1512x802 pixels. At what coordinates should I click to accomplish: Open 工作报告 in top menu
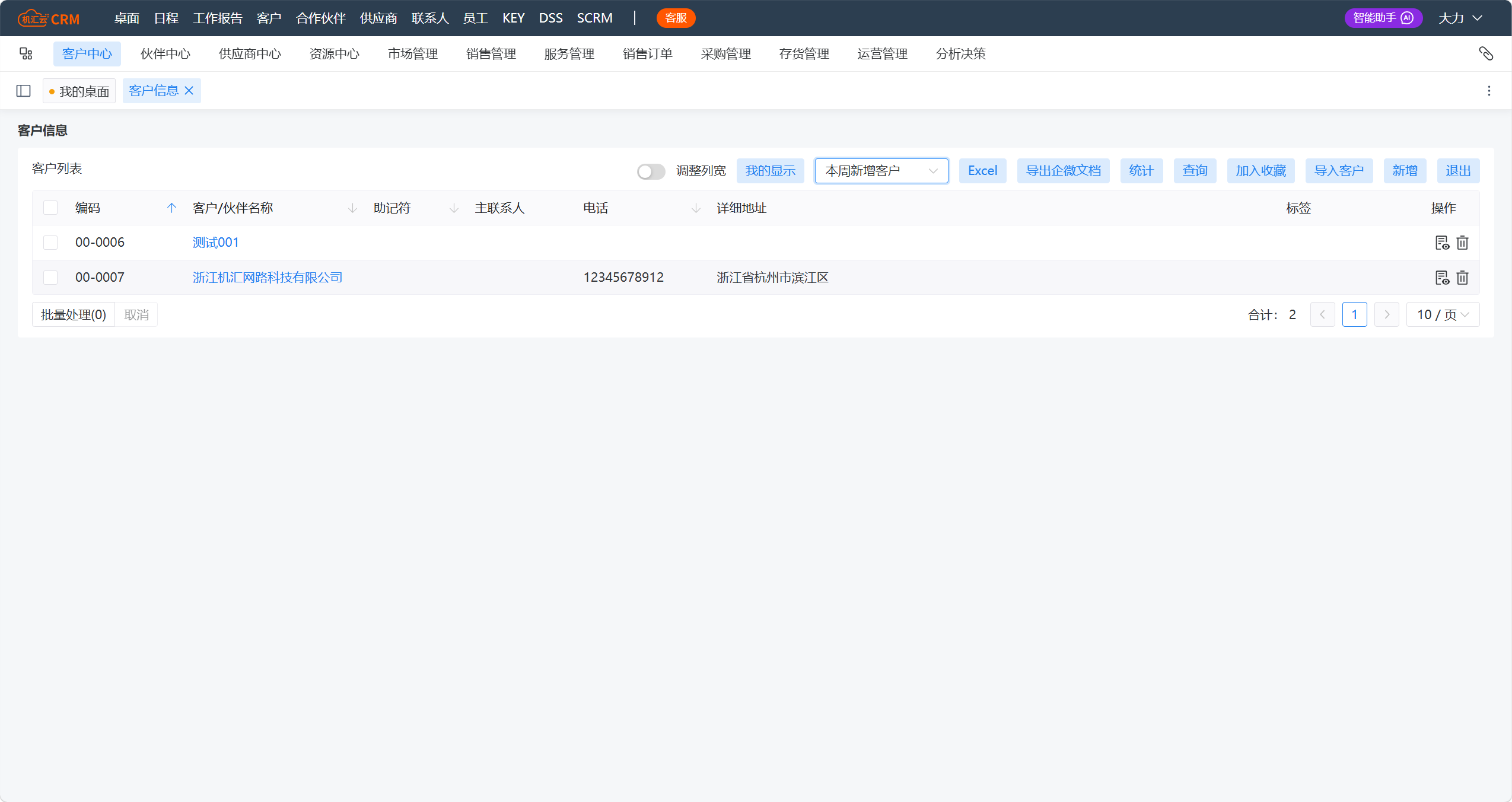[218, 18]
